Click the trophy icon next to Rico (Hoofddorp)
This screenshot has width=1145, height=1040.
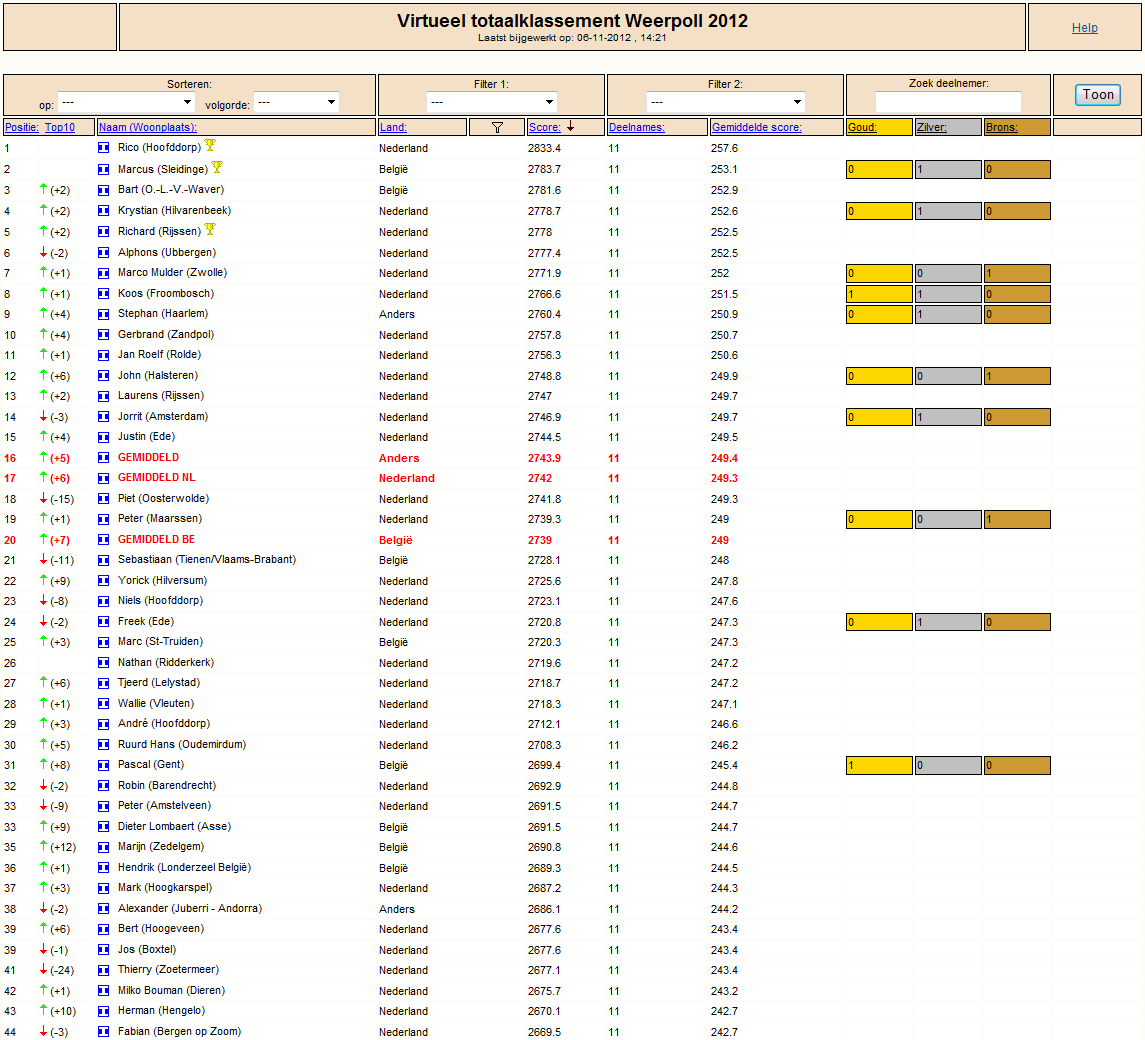point(210,145)
